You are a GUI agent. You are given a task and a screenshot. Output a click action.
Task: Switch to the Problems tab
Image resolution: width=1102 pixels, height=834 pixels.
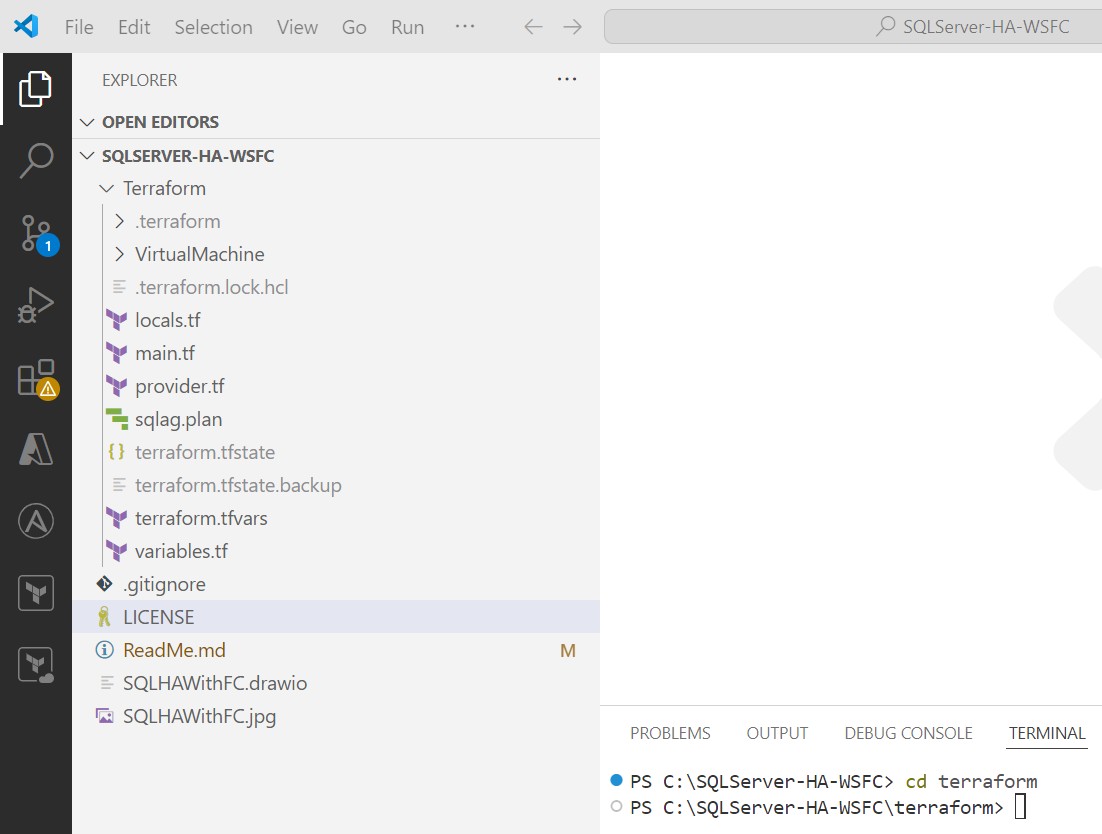pos(670,733)
